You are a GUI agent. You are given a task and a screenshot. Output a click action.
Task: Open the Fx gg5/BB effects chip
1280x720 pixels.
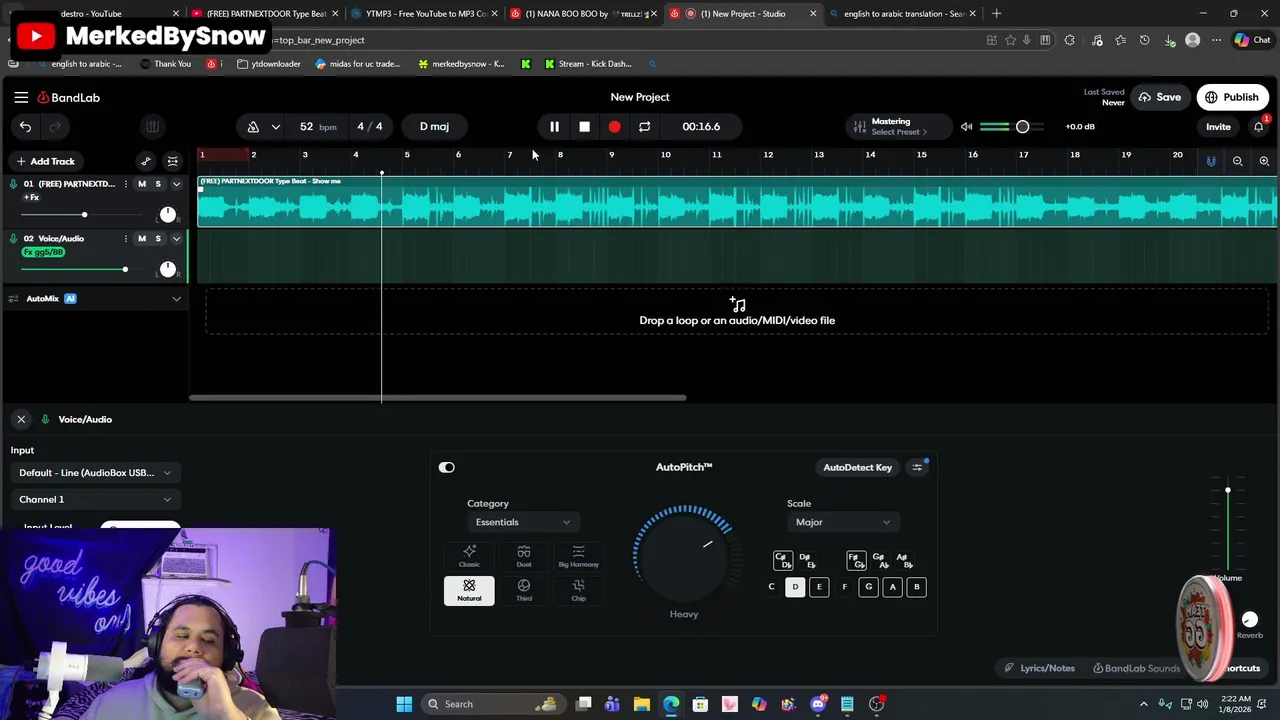(44, 252)
